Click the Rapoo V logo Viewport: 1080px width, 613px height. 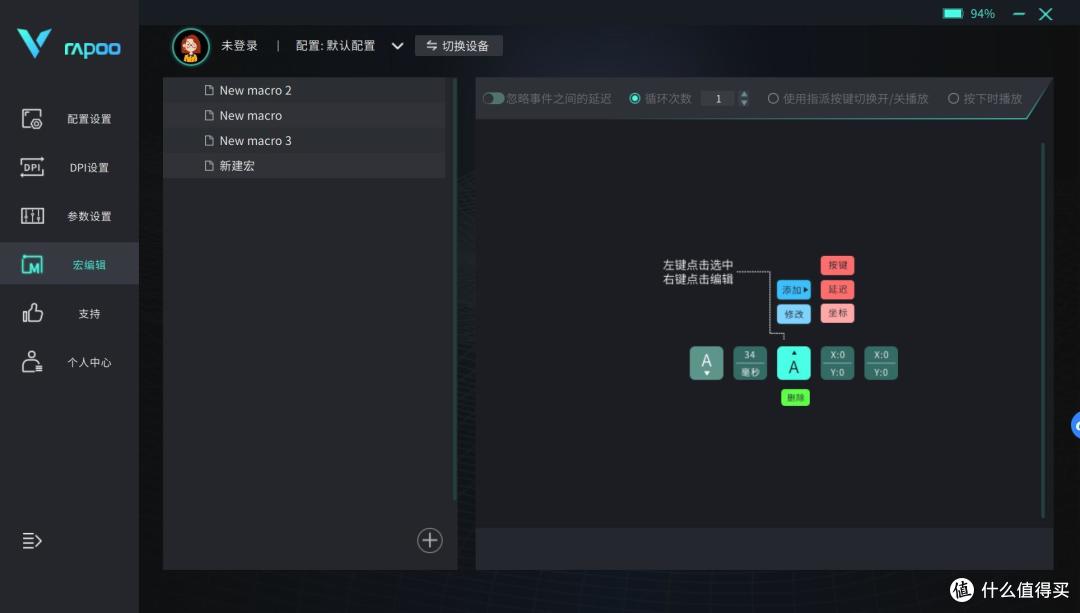coord(34,43)
